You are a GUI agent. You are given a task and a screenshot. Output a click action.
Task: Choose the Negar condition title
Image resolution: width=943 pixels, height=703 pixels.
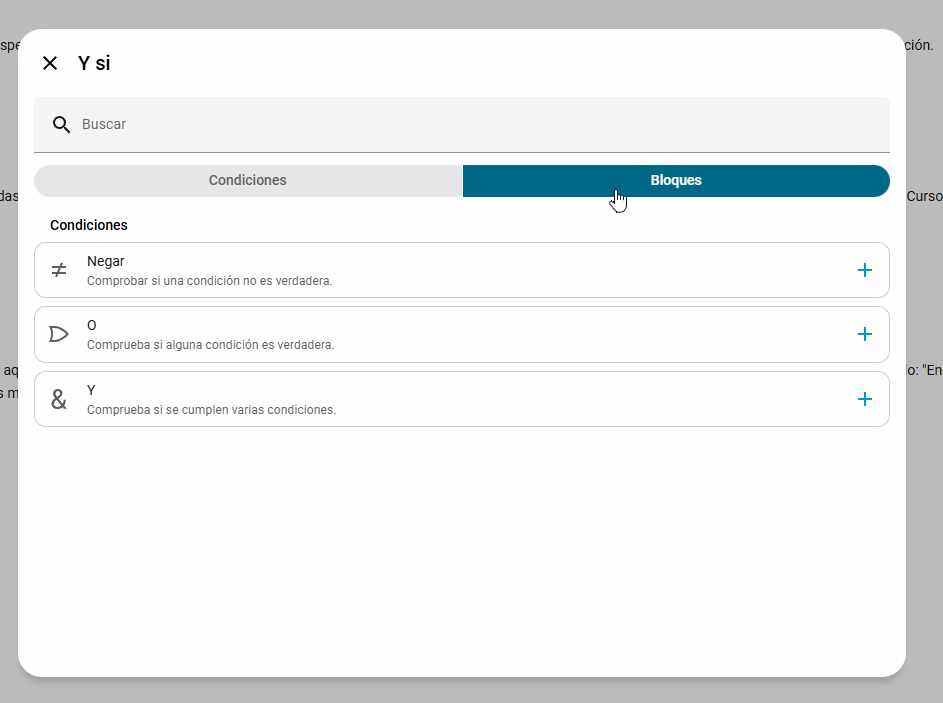[x=106, y=261]
